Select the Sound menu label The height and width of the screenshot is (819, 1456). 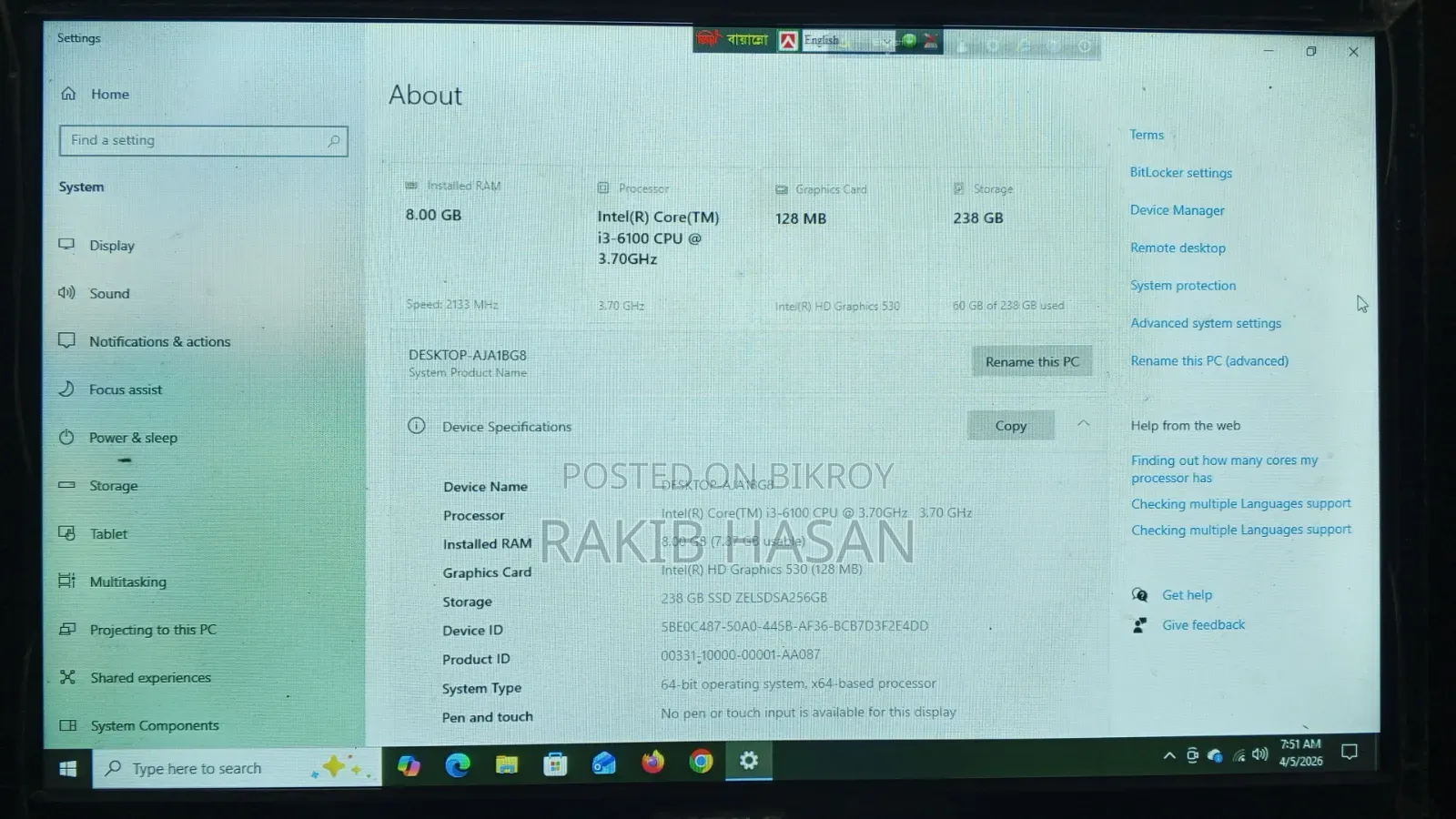pos(109,294)
